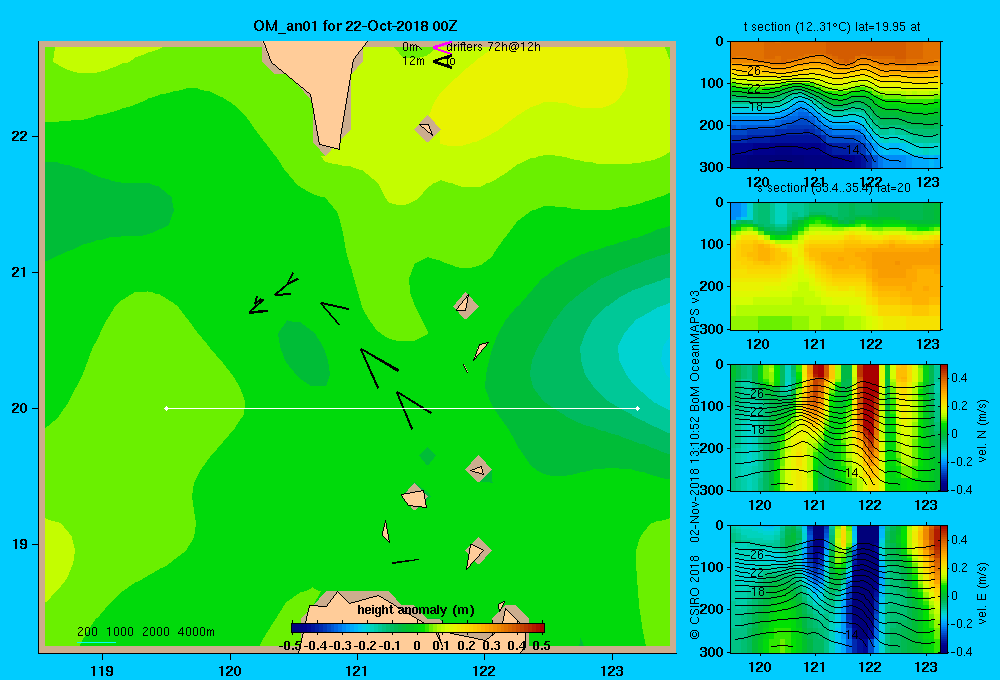The height and width of the screenshot is (680, 1000).
Task: Click the "BoM OceanMAPS v3" vertical text
Action: 695,351
